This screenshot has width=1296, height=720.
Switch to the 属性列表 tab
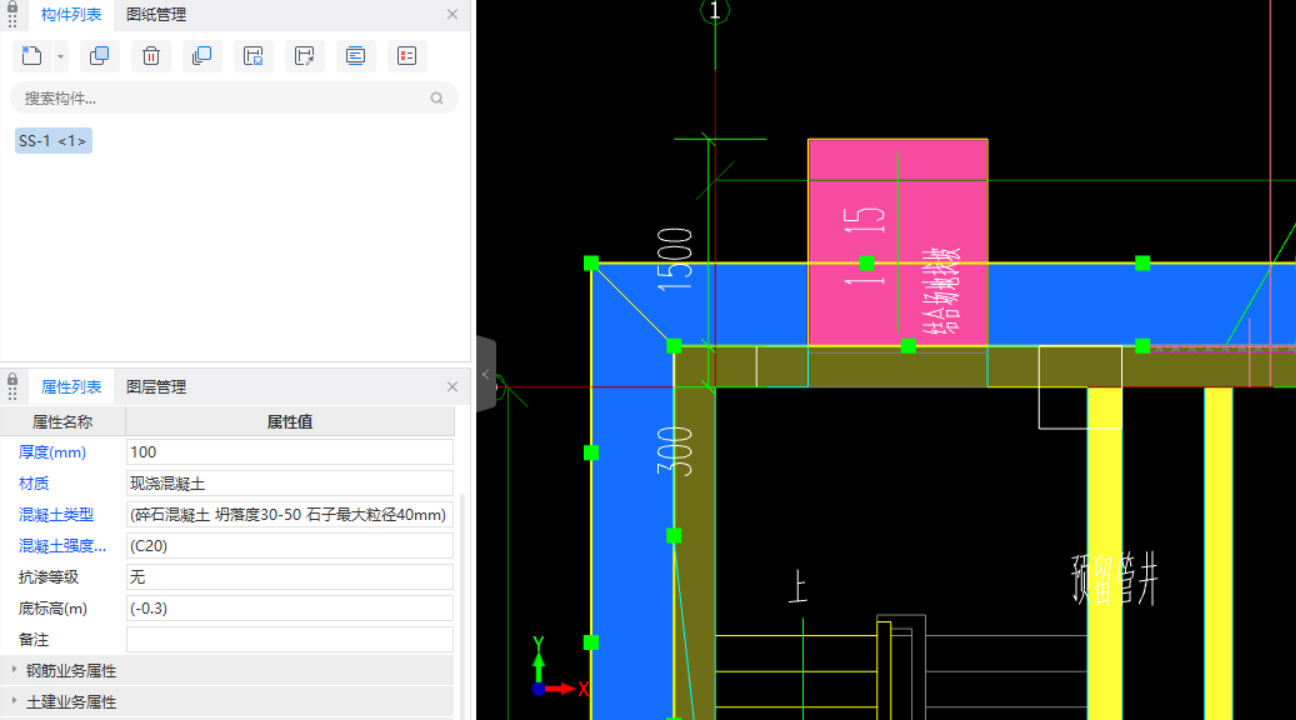point(71,387)
